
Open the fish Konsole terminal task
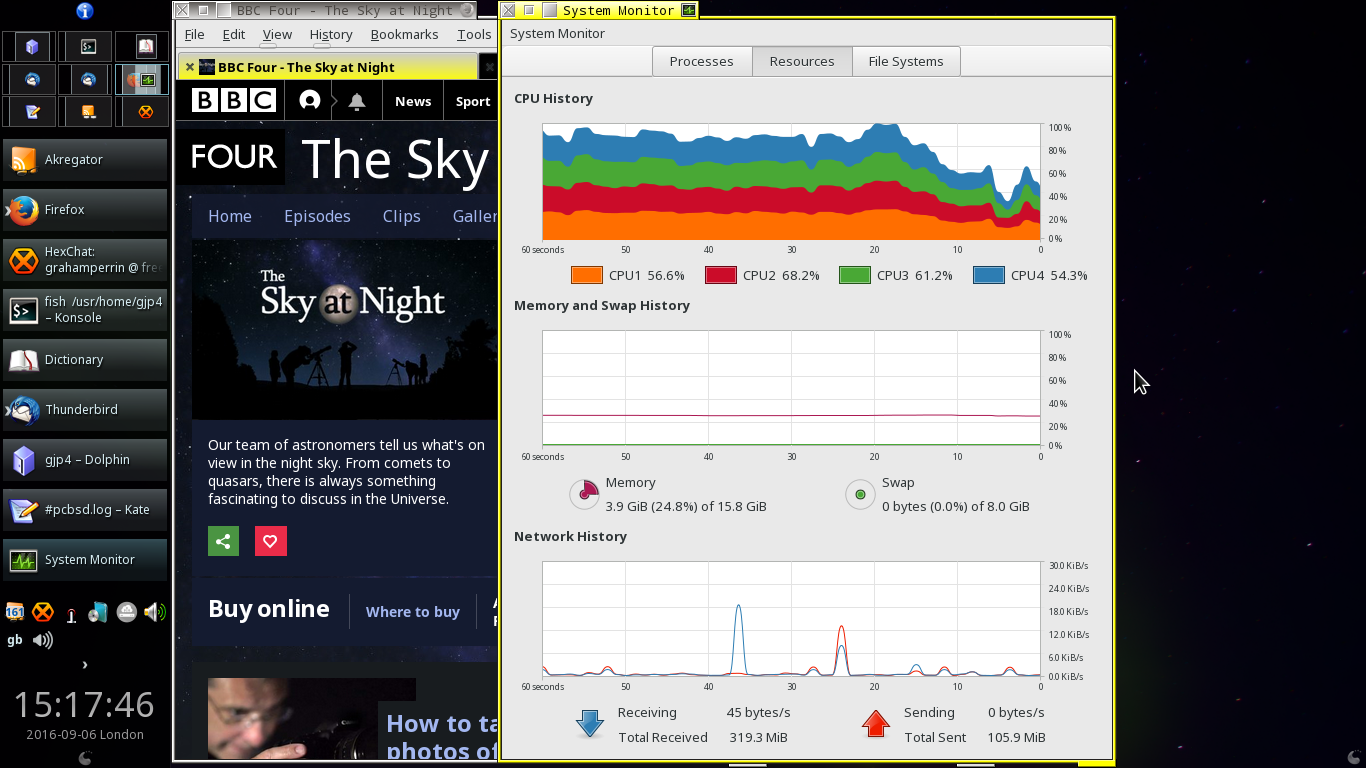(x=85, y=310)
